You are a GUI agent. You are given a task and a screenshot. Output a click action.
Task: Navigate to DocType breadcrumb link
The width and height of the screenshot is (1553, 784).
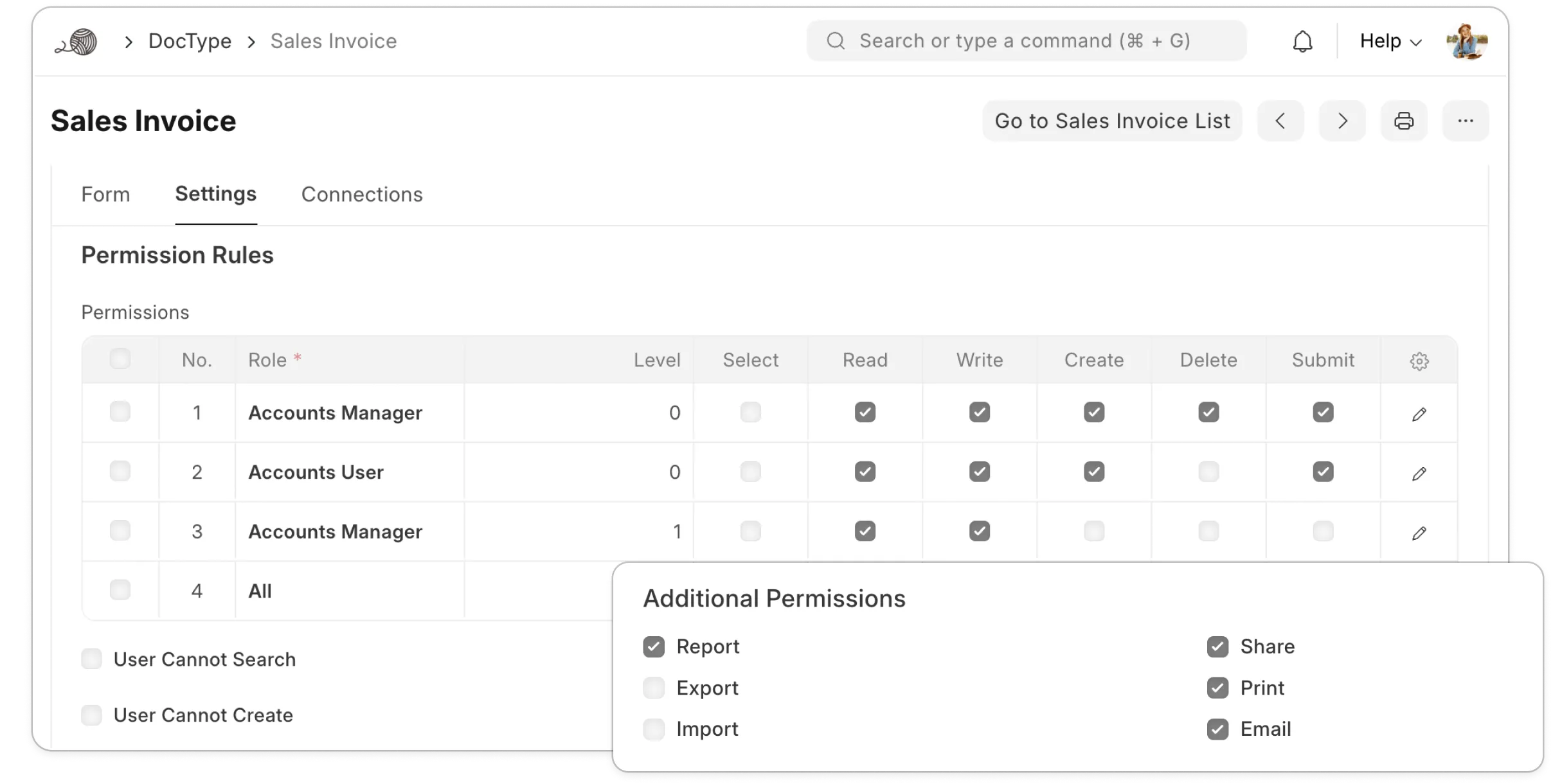click(x=190, y=42)
